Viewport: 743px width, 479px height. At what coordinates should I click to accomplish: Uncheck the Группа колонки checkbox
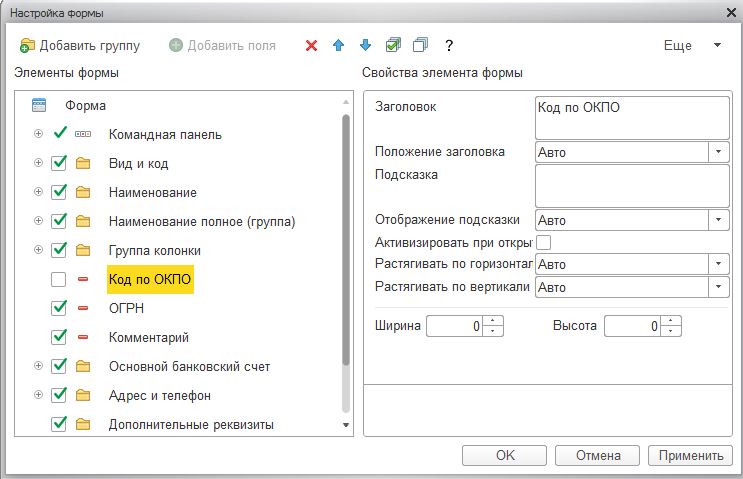pos(59,250)
